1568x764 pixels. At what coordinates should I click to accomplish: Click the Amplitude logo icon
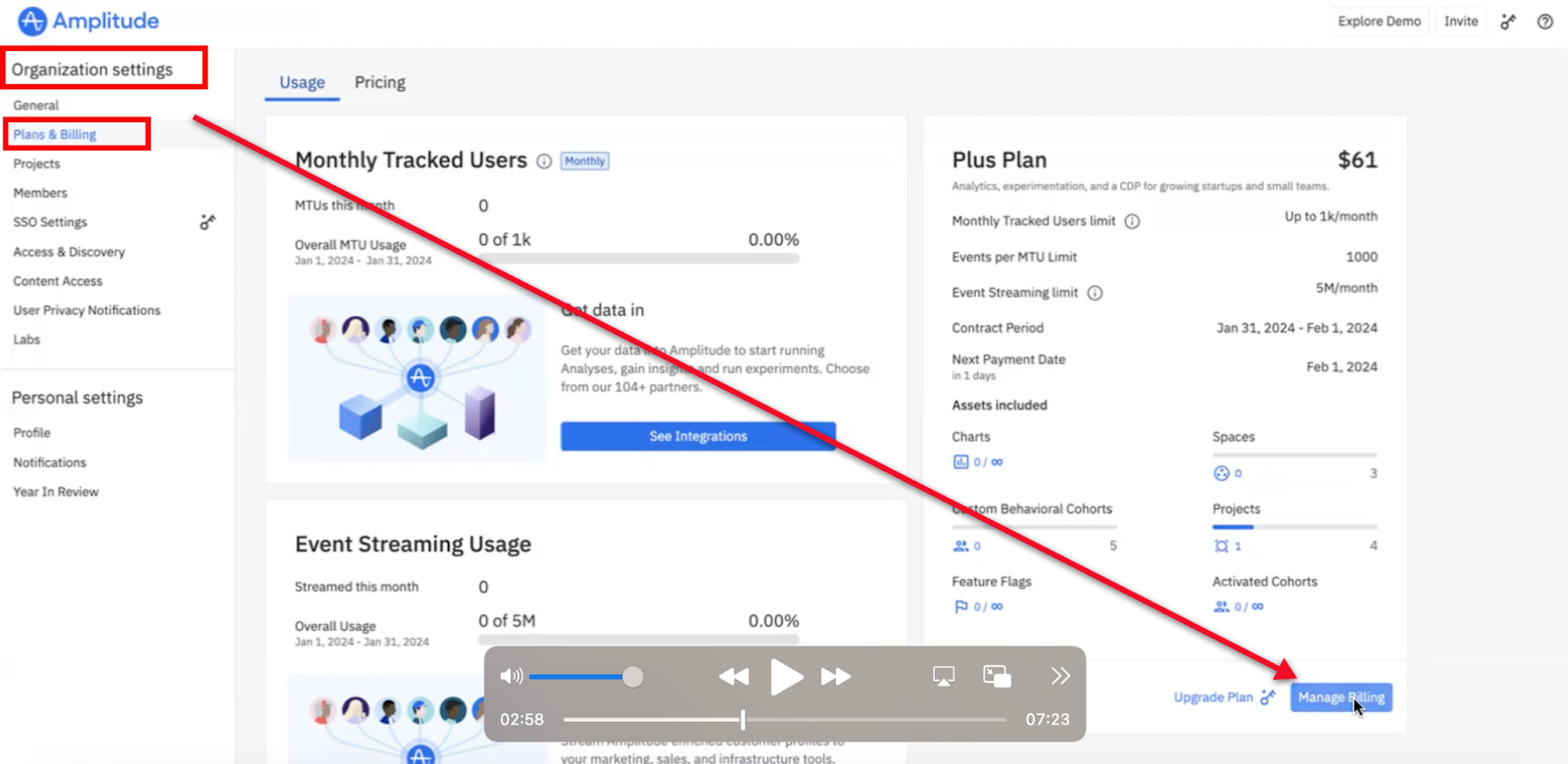coord(32,21)
